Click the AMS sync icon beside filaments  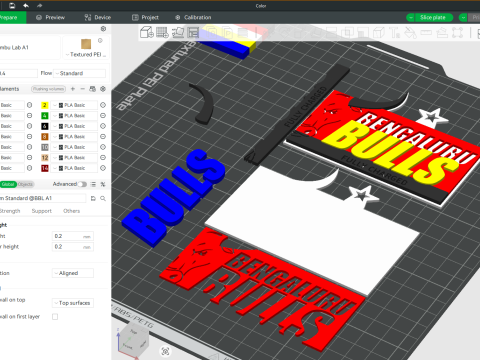[x=93, y=89]
